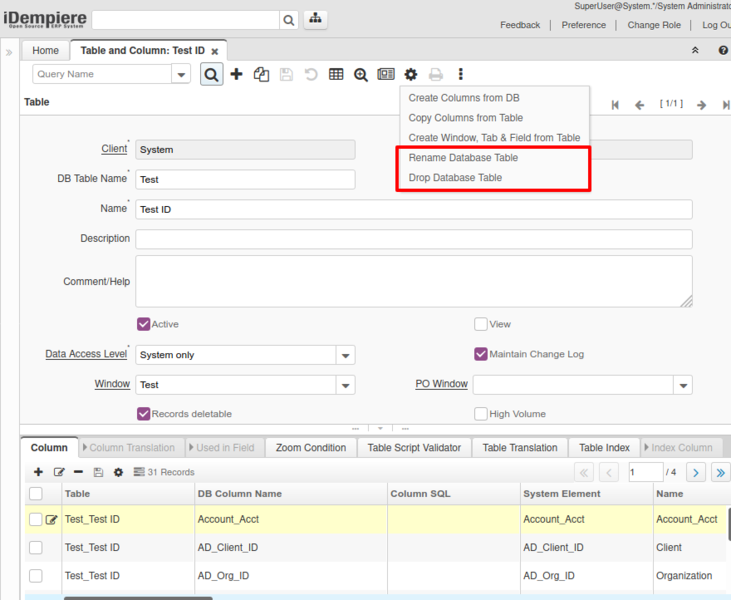Uncheck the Active checkbox
Image resolution: width=731 pixels, height=600 pixels.
(x=143, y=324)
